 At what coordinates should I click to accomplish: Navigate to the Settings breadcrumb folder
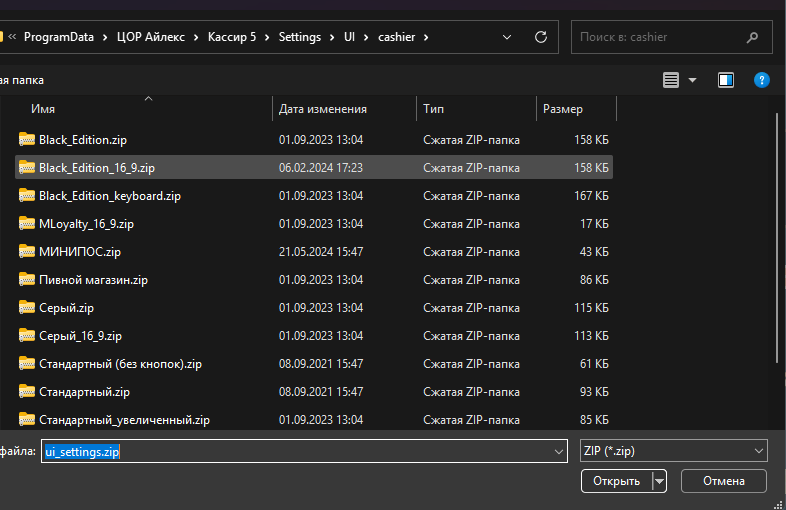(x=300, y=37)
